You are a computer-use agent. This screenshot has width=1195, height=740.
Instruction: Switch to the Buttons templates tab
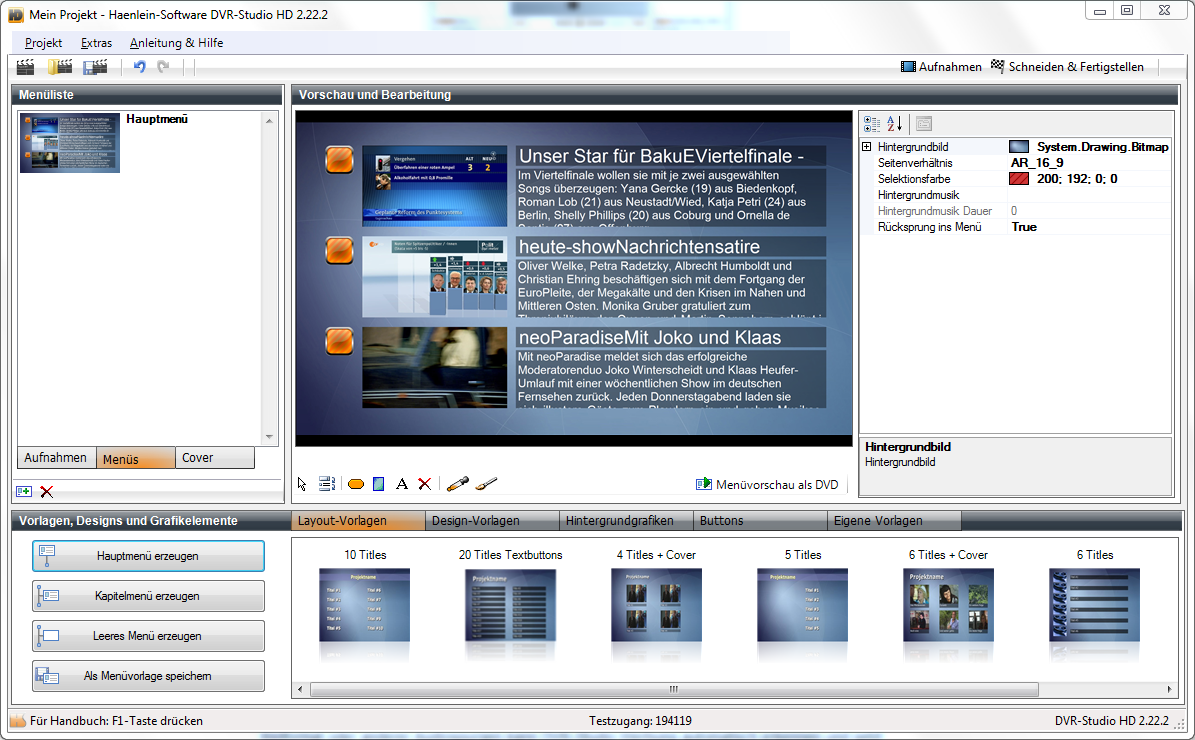(761, 521)
